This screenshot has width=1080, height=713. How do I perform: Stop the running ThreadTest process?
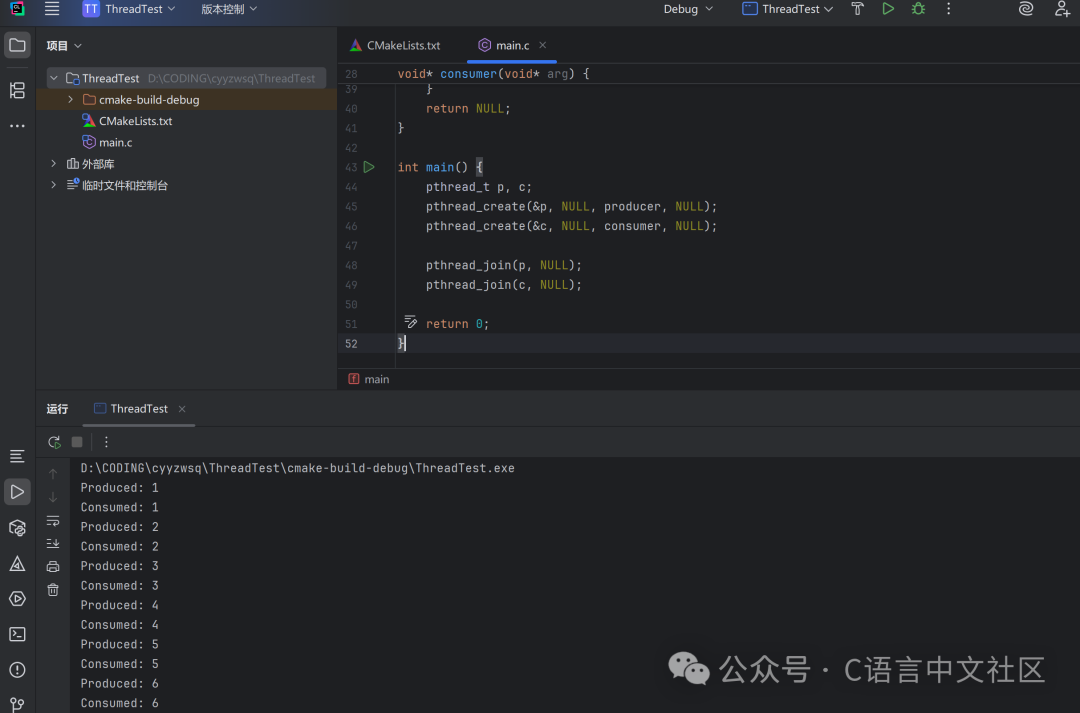77,442
